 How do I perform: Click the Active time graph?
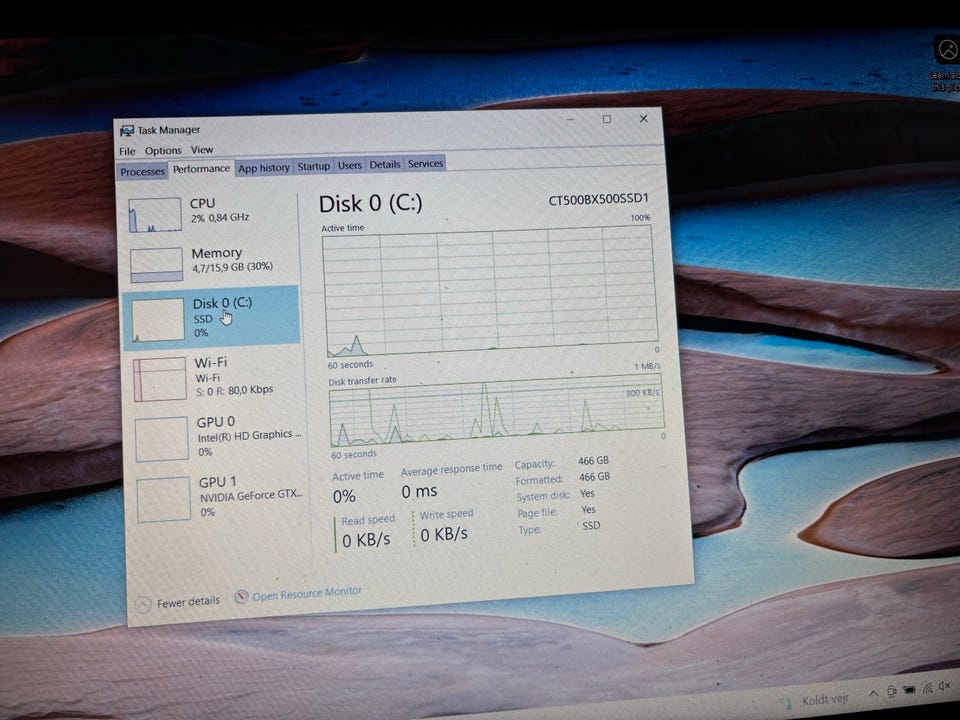point(492,290)
